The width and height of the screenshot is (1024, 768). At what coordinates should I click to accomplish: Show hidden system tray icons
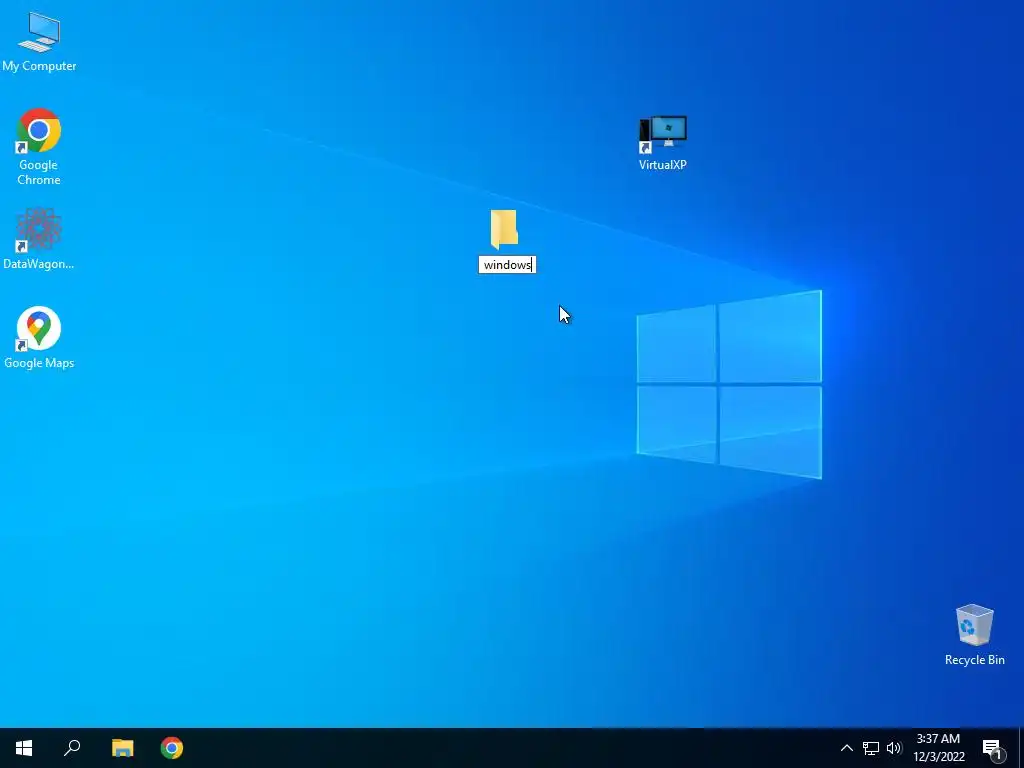coord(846,748)
